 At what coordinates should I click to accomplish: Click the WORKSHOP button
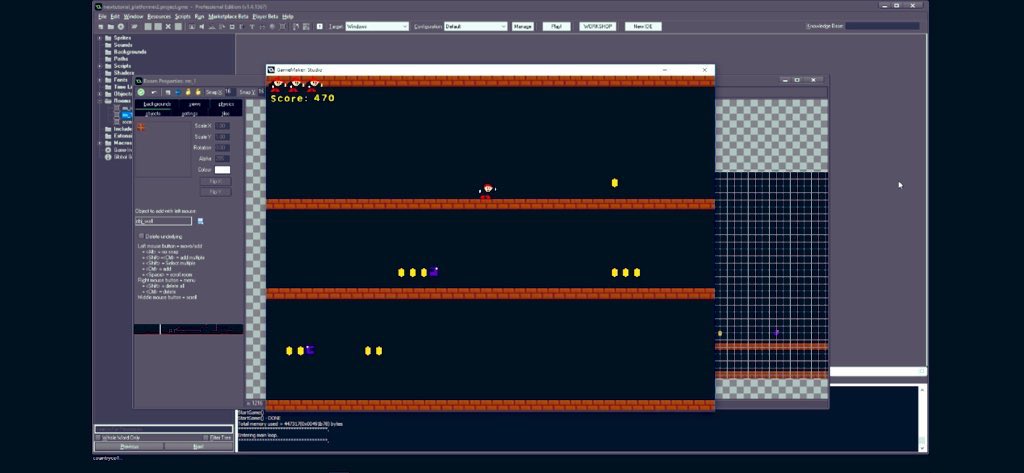point(598,27)
